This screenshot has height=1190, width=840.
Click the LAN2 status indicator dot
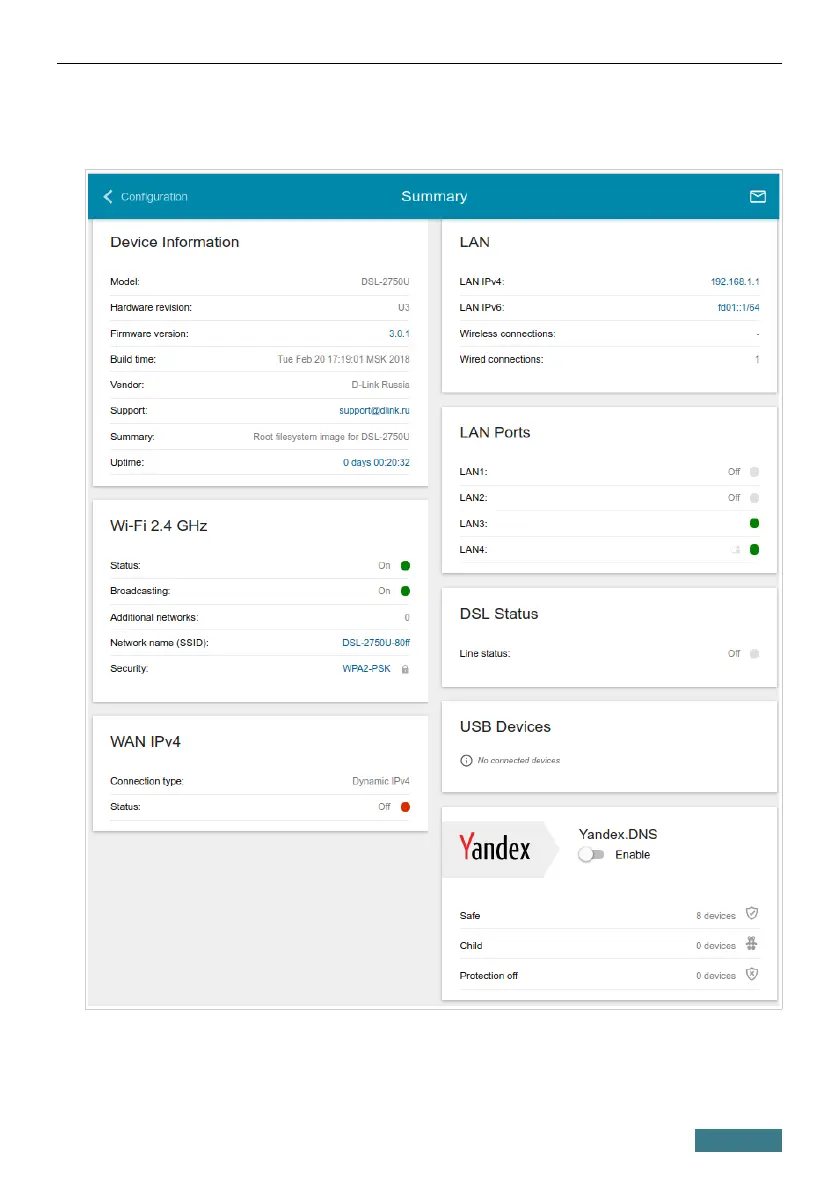754,498
